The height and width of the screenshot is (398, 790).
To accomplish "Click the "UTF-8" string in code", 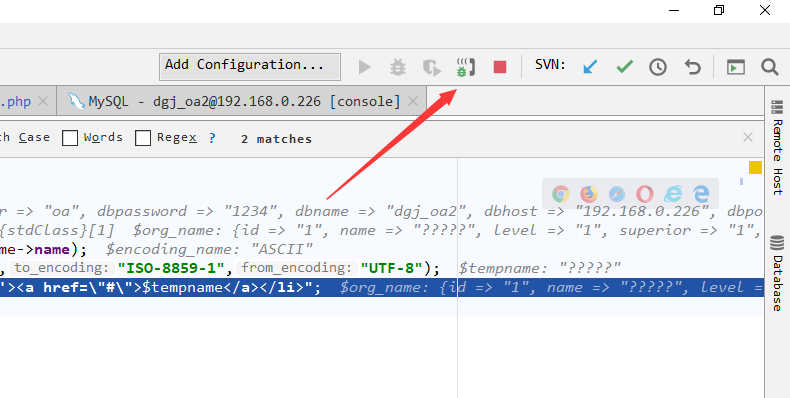I will click(x=391, y=268).
